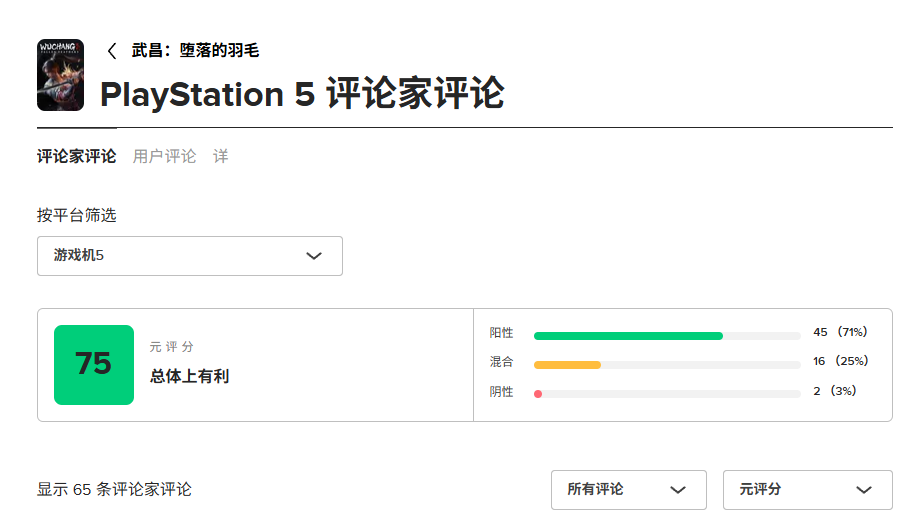The image size is (911, 519).
Task: Click the chevron in the 游戏机5 selector
Action: click(x=314, y=256)
